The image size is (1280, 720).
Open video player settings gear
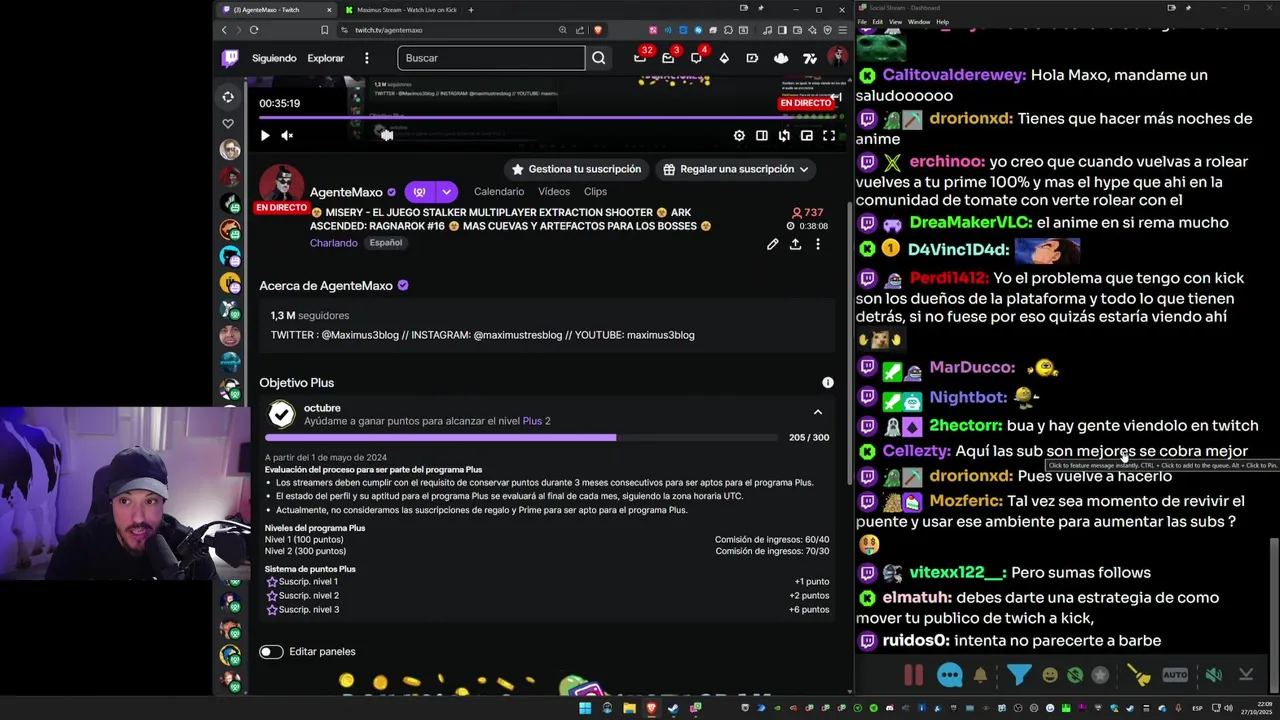(739, 135)
